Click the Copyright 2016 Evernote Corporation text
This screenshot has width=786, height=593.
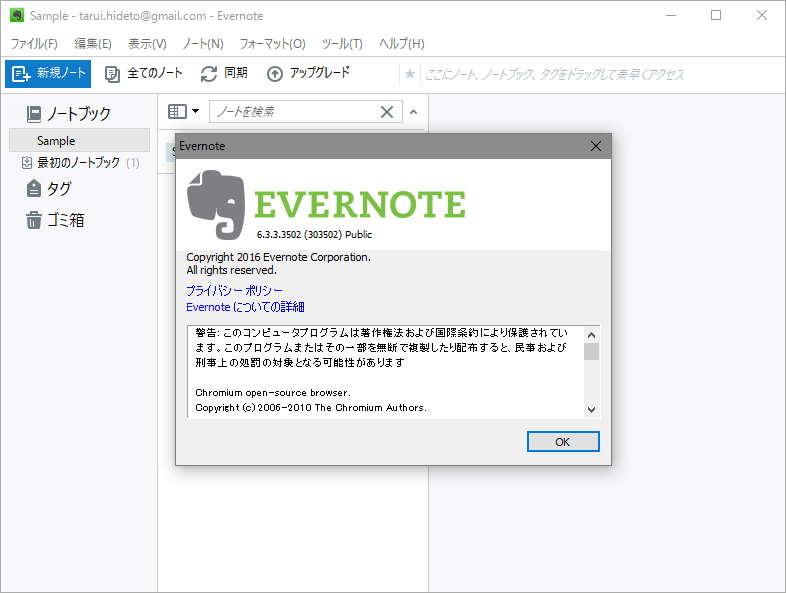point(278,257)
